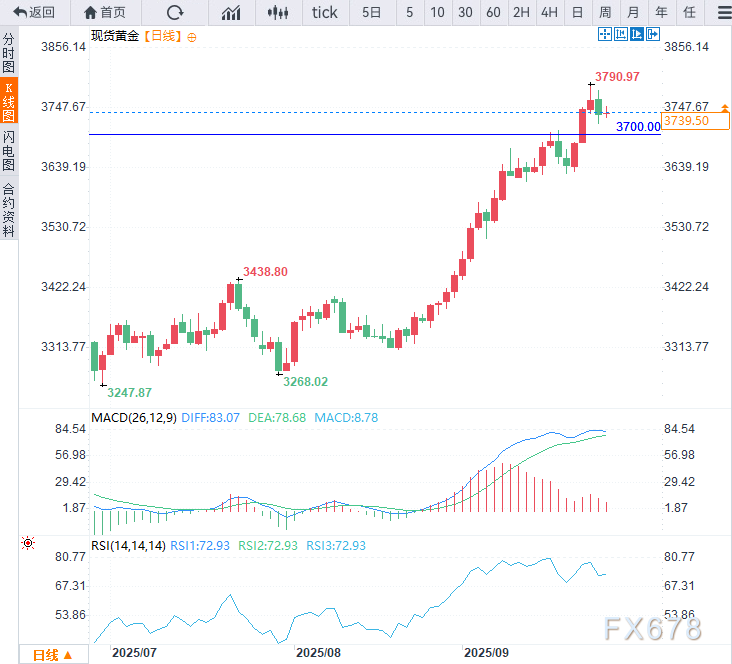
Task: Select the 5-minute period
Action: pos(409,12)
